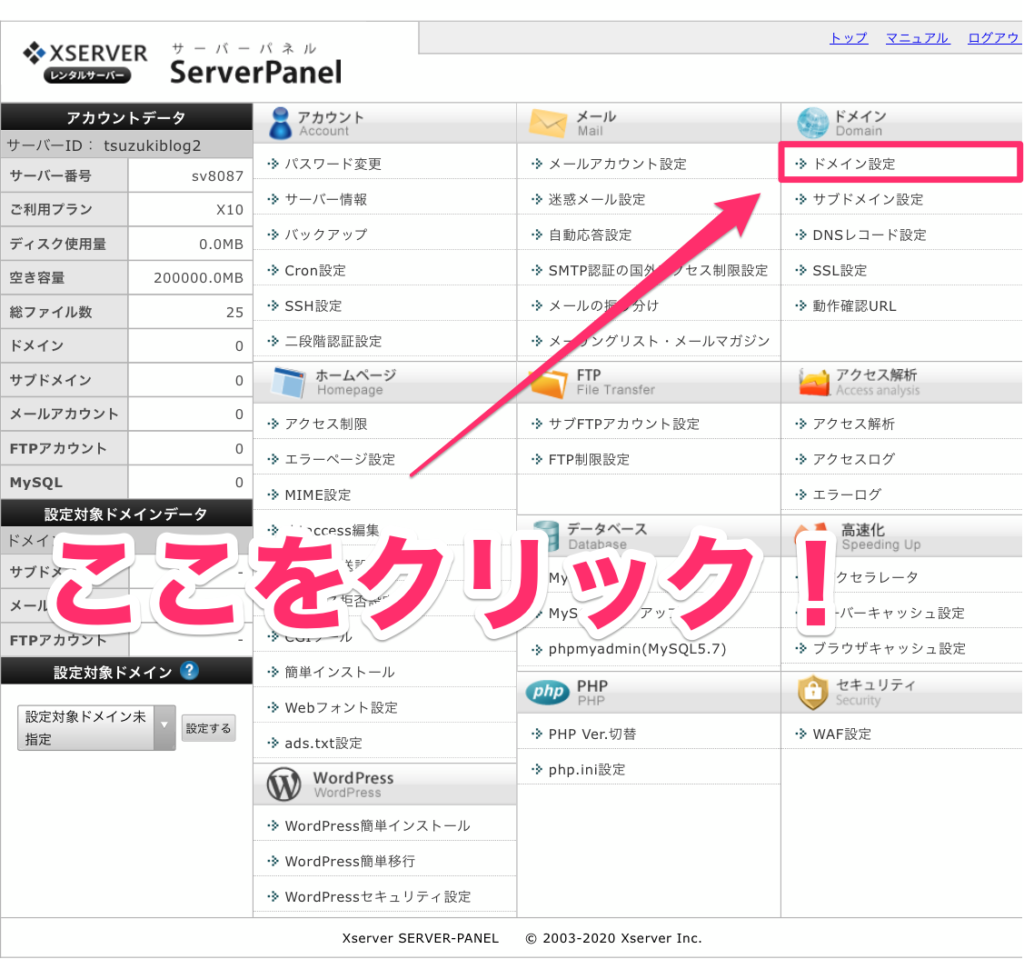Open WordPress簡単インストール
1024x959 pixels.
377,825
